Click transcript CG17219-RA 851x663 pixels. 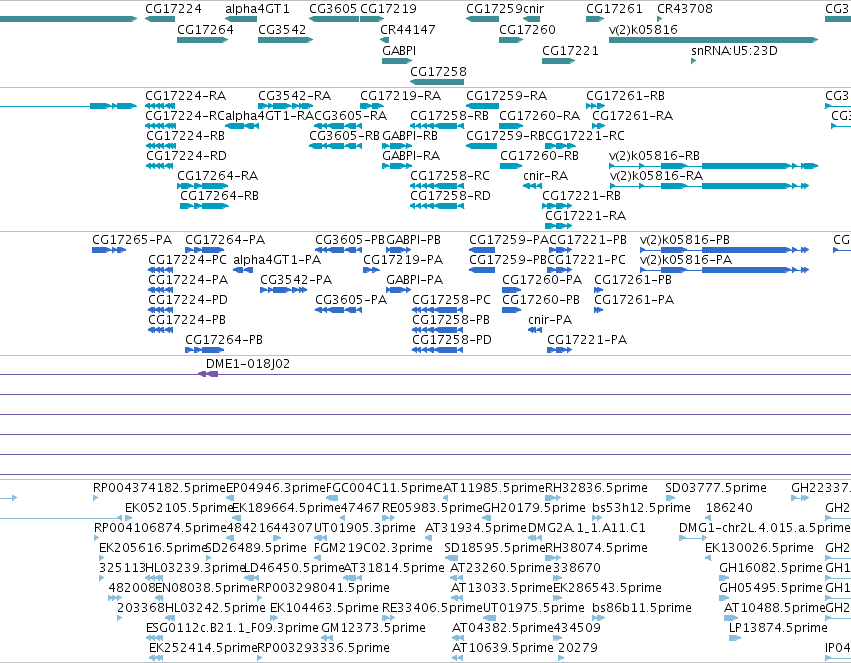[372, 106]
